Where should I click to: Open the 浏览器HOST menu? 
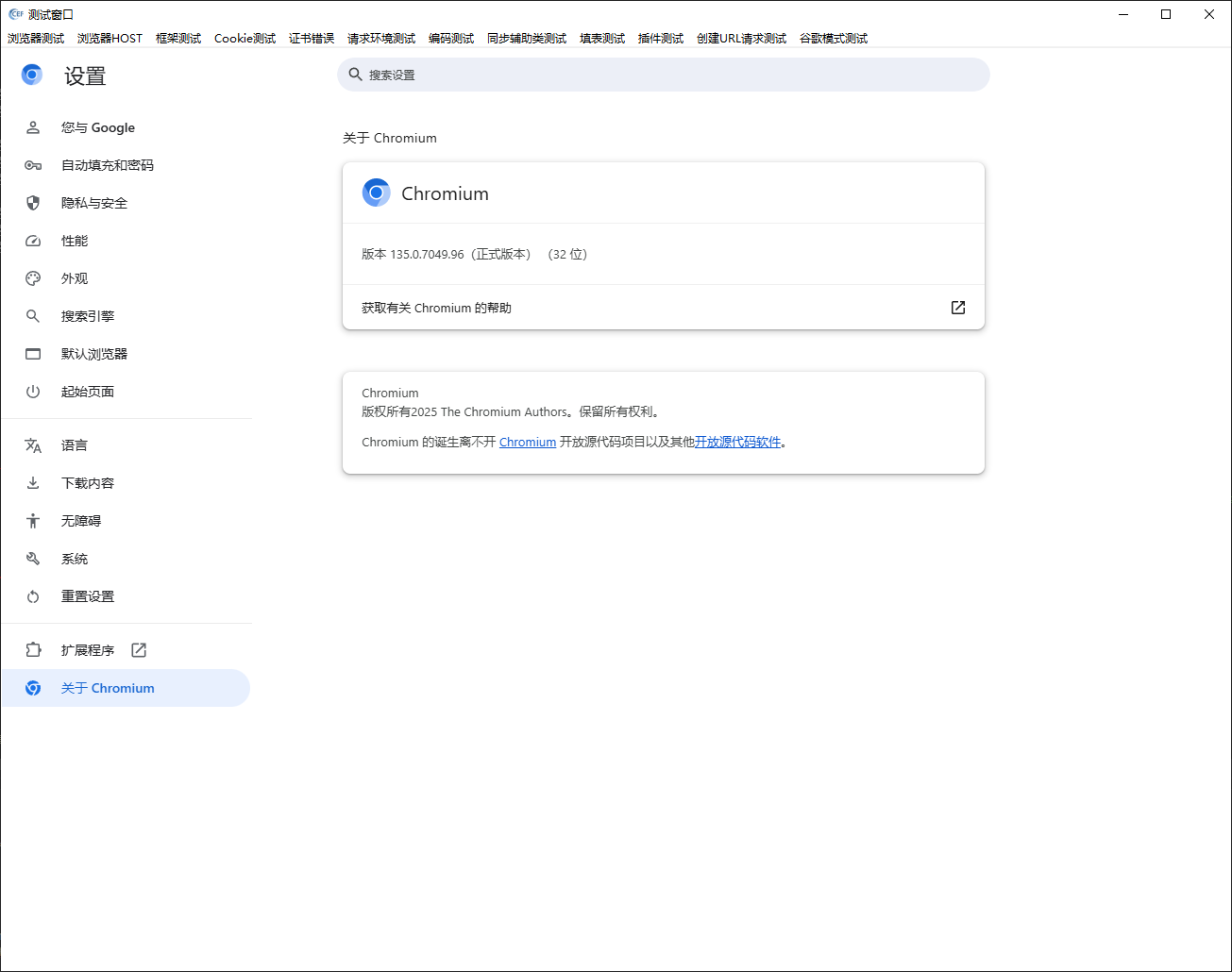coord(110,39)
